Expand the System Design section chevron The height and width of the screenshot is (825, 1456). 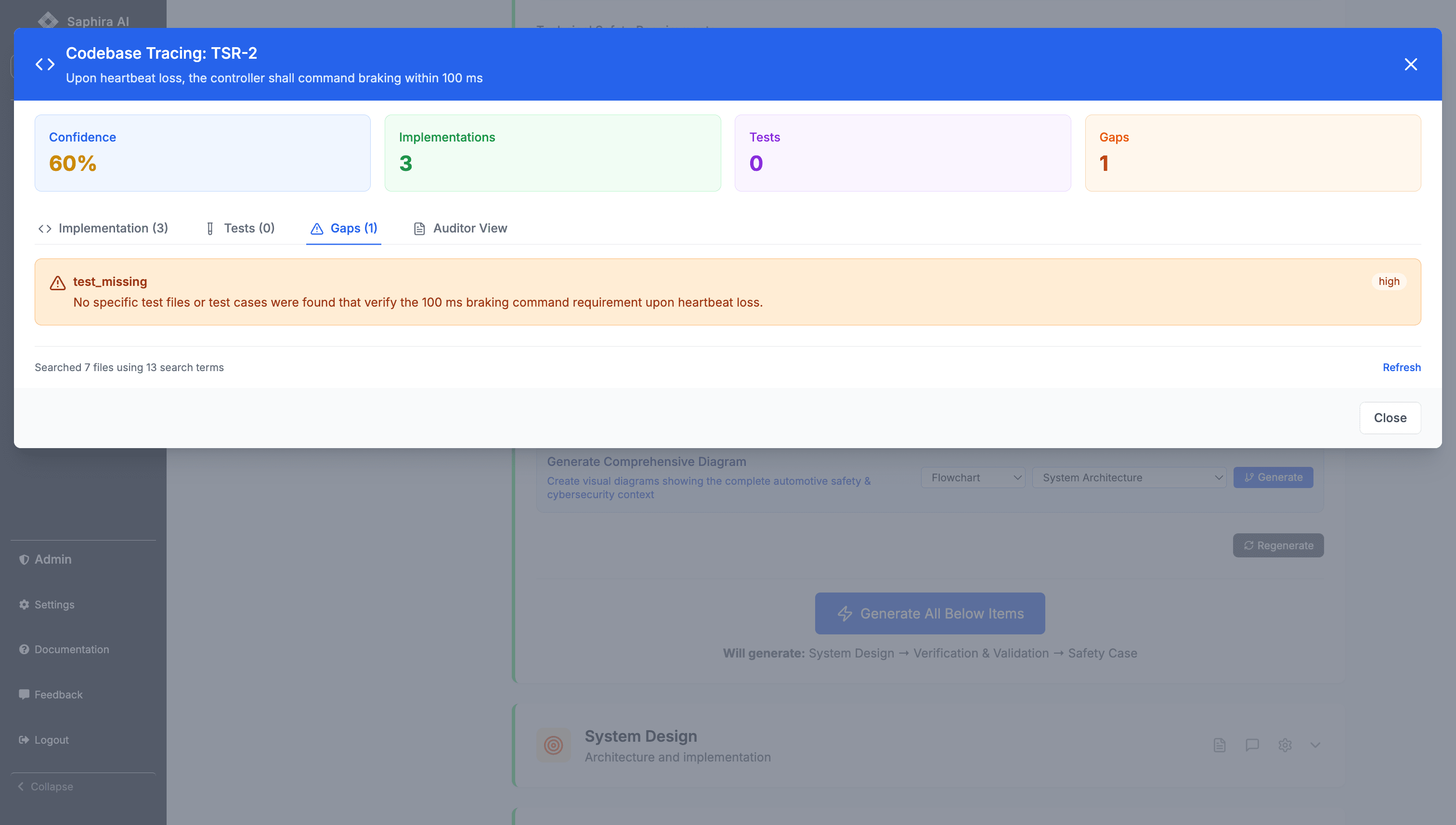click(1315, 745)
